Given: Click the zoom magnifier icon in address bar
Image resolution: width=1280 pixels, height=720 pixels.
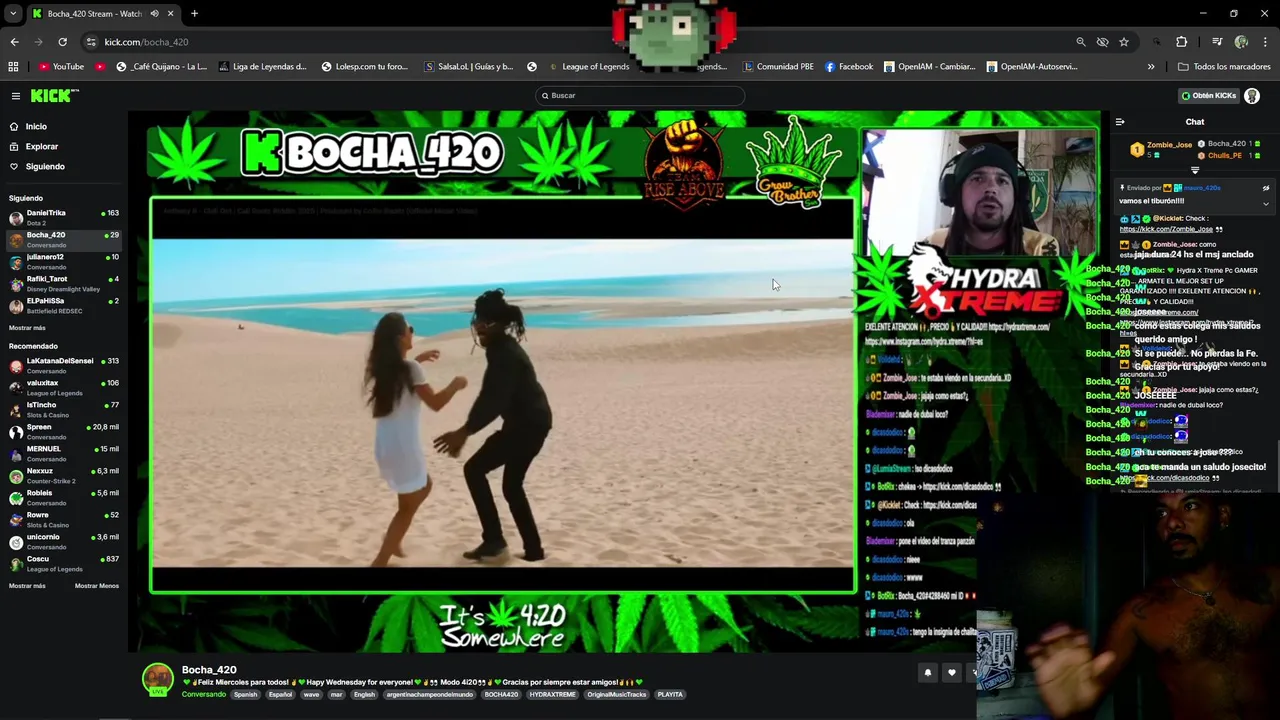Looking at the screenshot, I should point(1080,42).
